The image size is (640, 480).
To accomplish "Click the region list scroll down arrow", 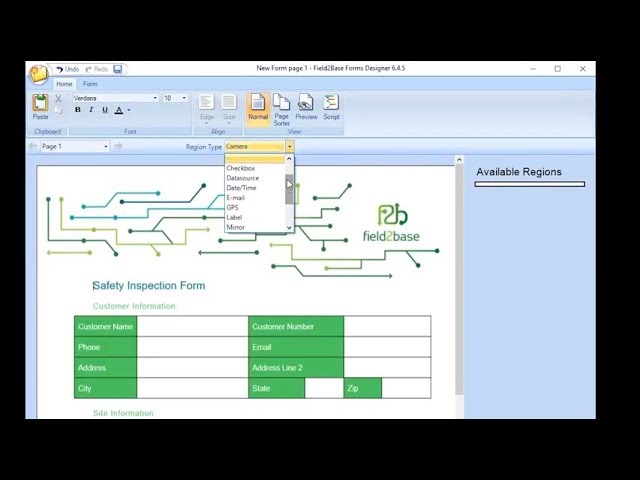I will pos(289,228).
